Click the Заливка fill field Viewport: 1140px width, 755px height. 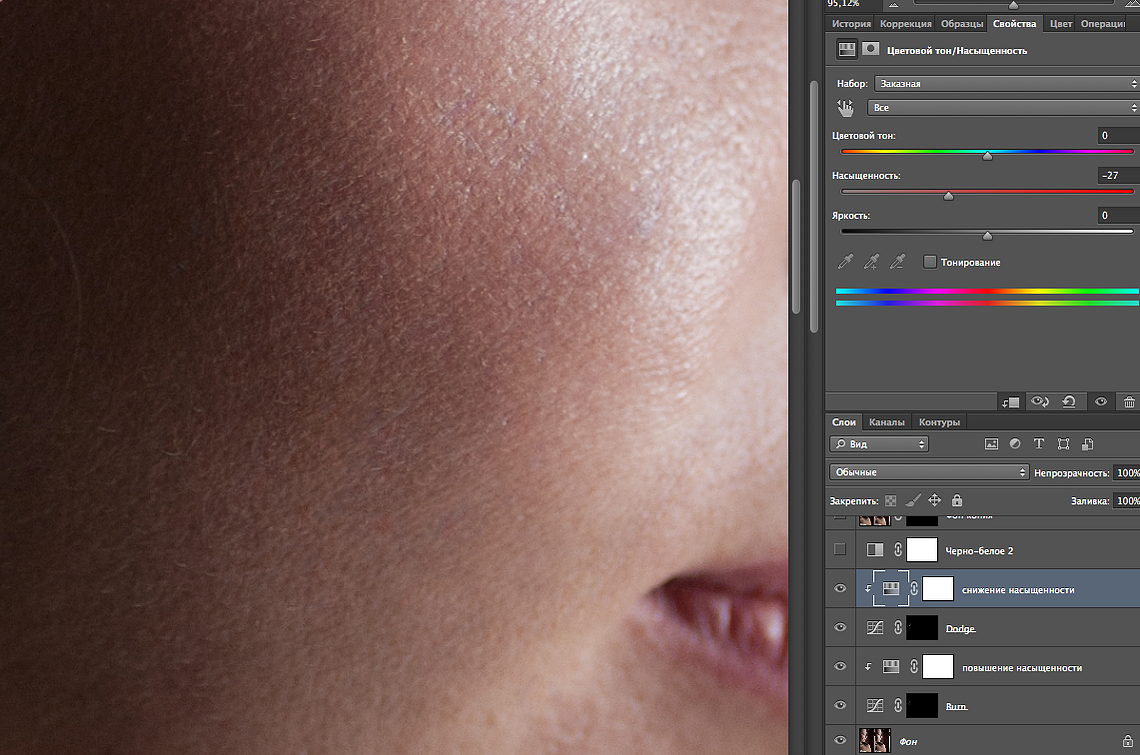click(x=1127, y=500)
